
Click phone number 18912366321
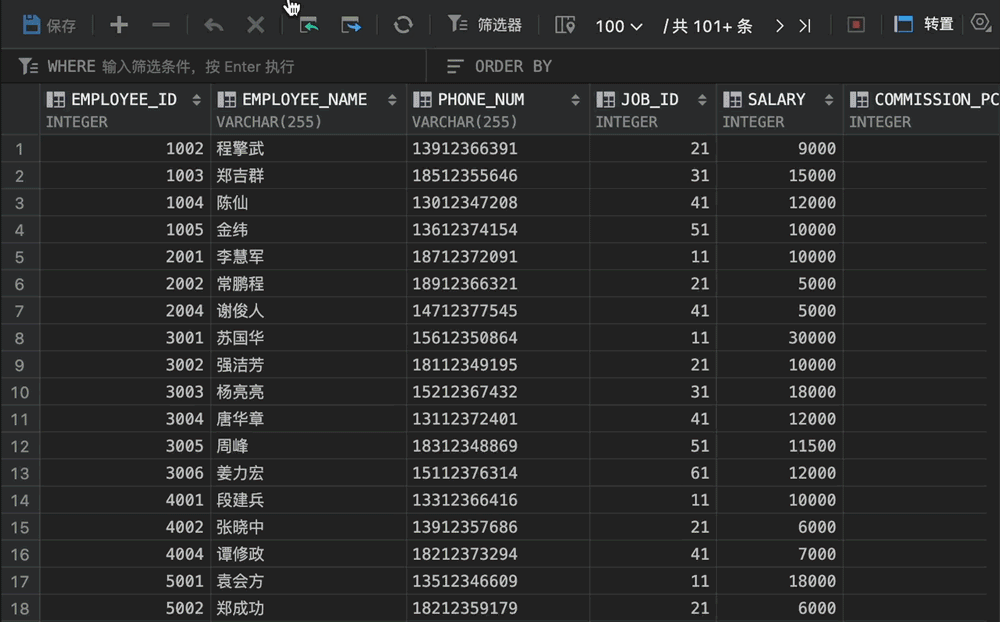pyautogui.click(x=464, y=284)
